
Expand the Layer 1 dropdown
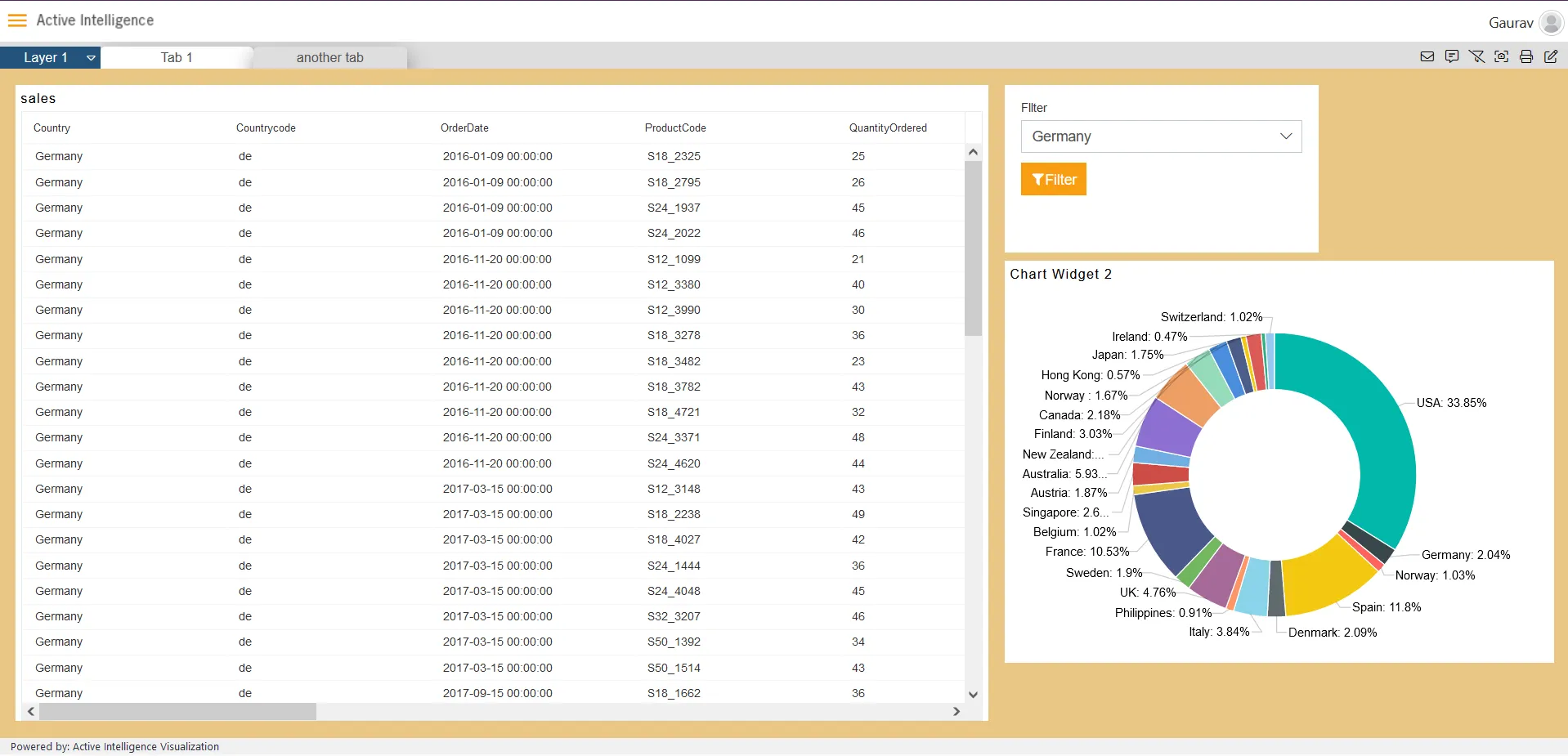(91, 58)
